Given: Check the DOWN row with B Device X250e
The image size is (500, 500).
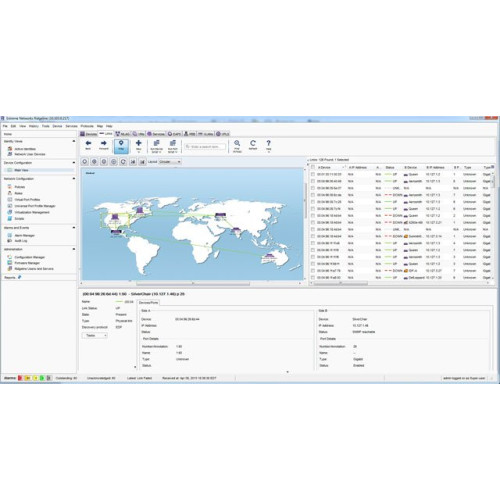Looking at the screenshot, I should coord(313,222).
